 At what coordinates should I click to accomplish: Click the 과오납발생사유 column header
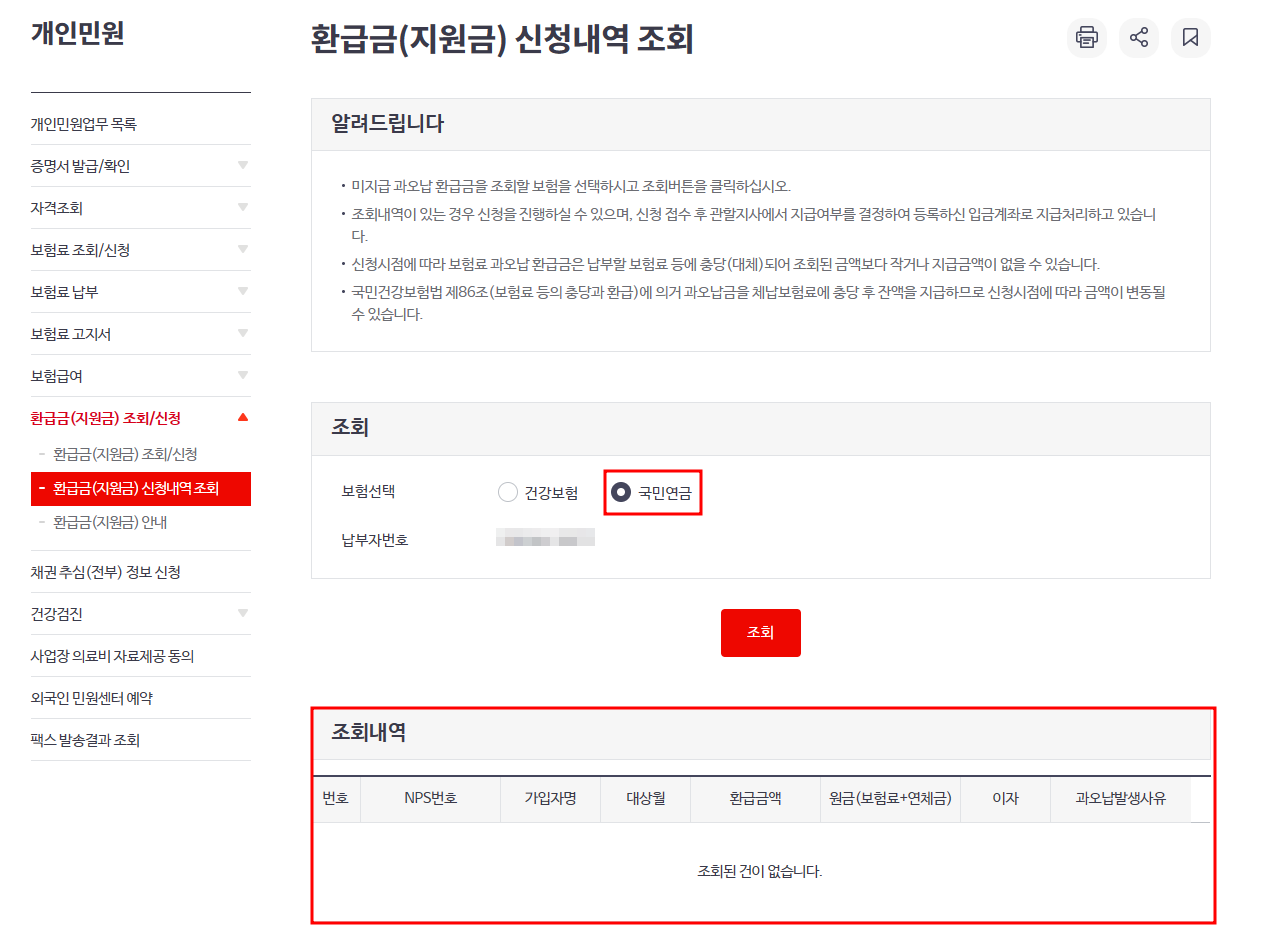tap(1121, 799)
